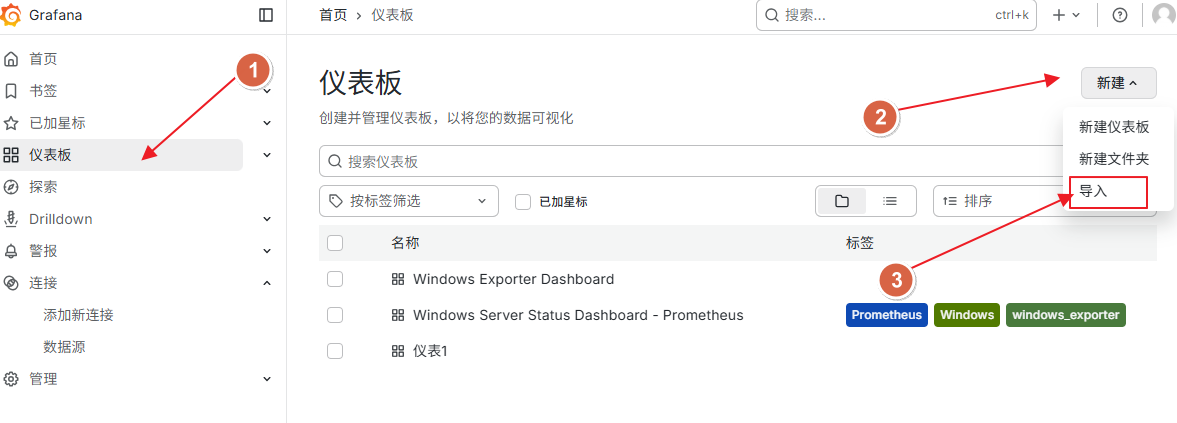
Task: Choose 新建文件夹 from the new menu
Action: [1114, 159]
